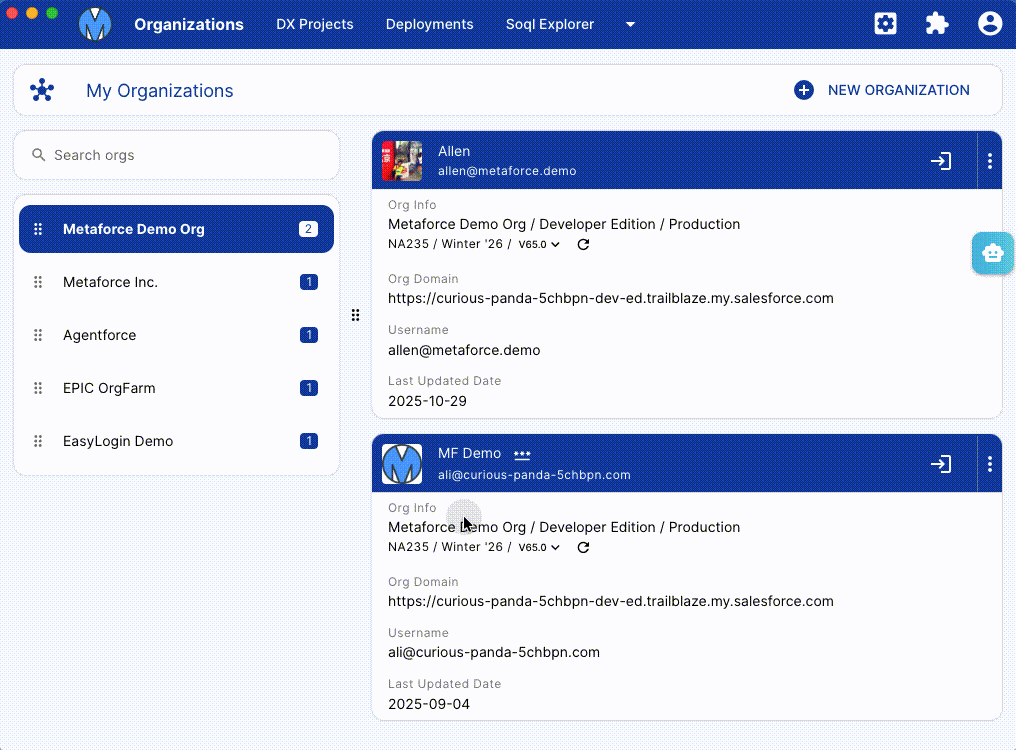
Task: Click the Metaforce logo in the top bar
Action: click(95, 24)
